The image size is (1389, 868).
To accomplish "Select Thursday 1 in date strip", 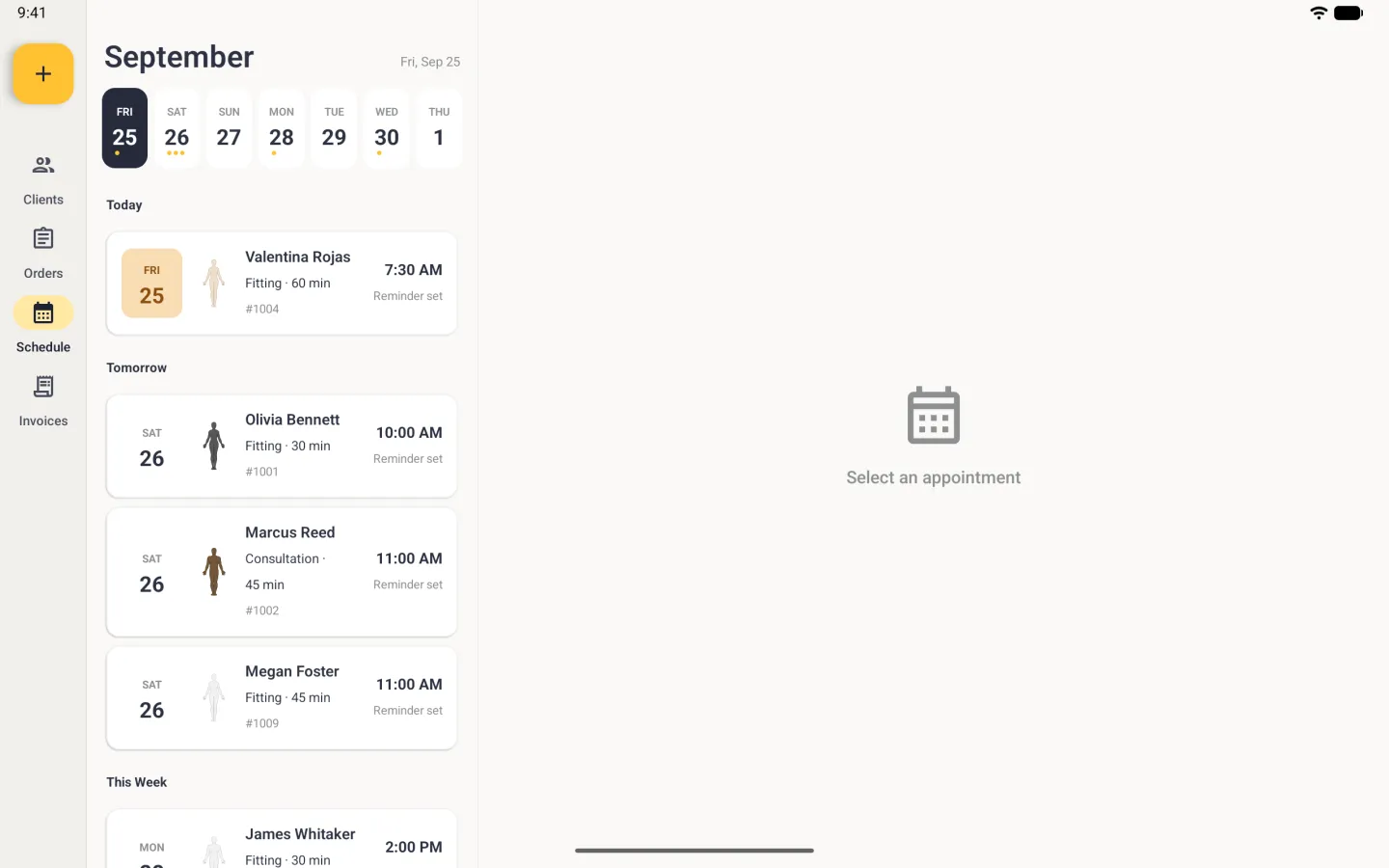I will pyautogui.click(x=439, y=128).
